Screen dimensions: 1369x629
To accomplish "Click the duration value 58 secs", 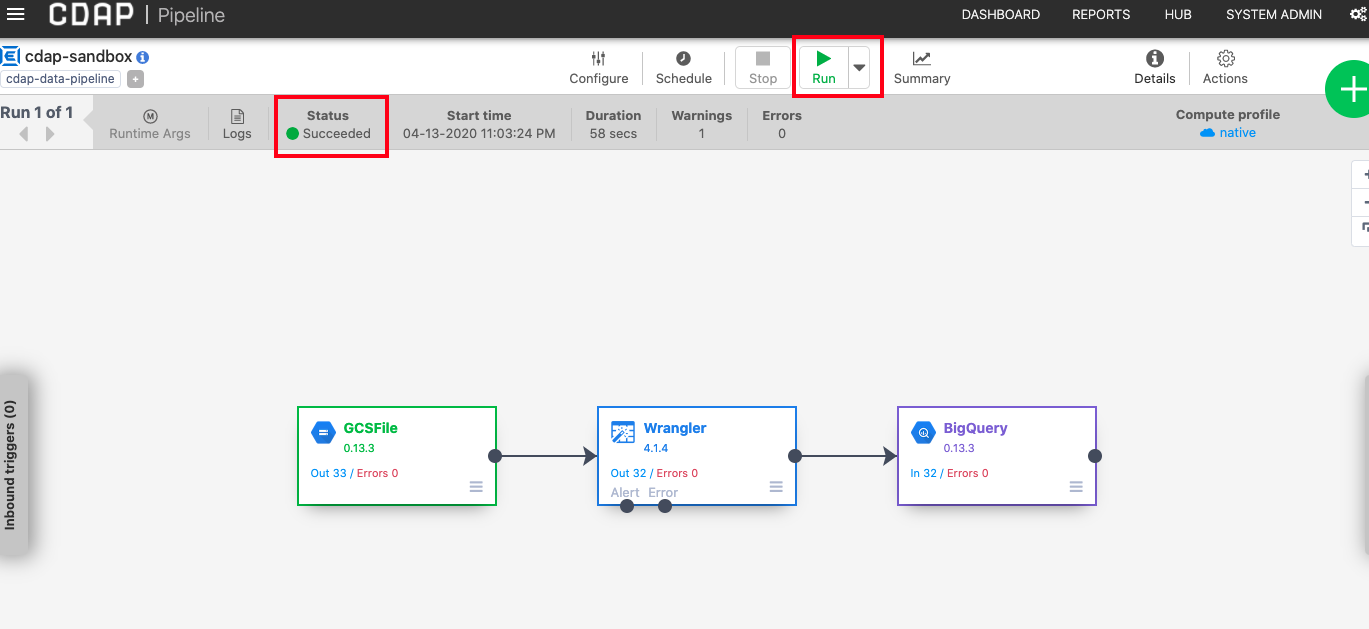I will point(613,133).
